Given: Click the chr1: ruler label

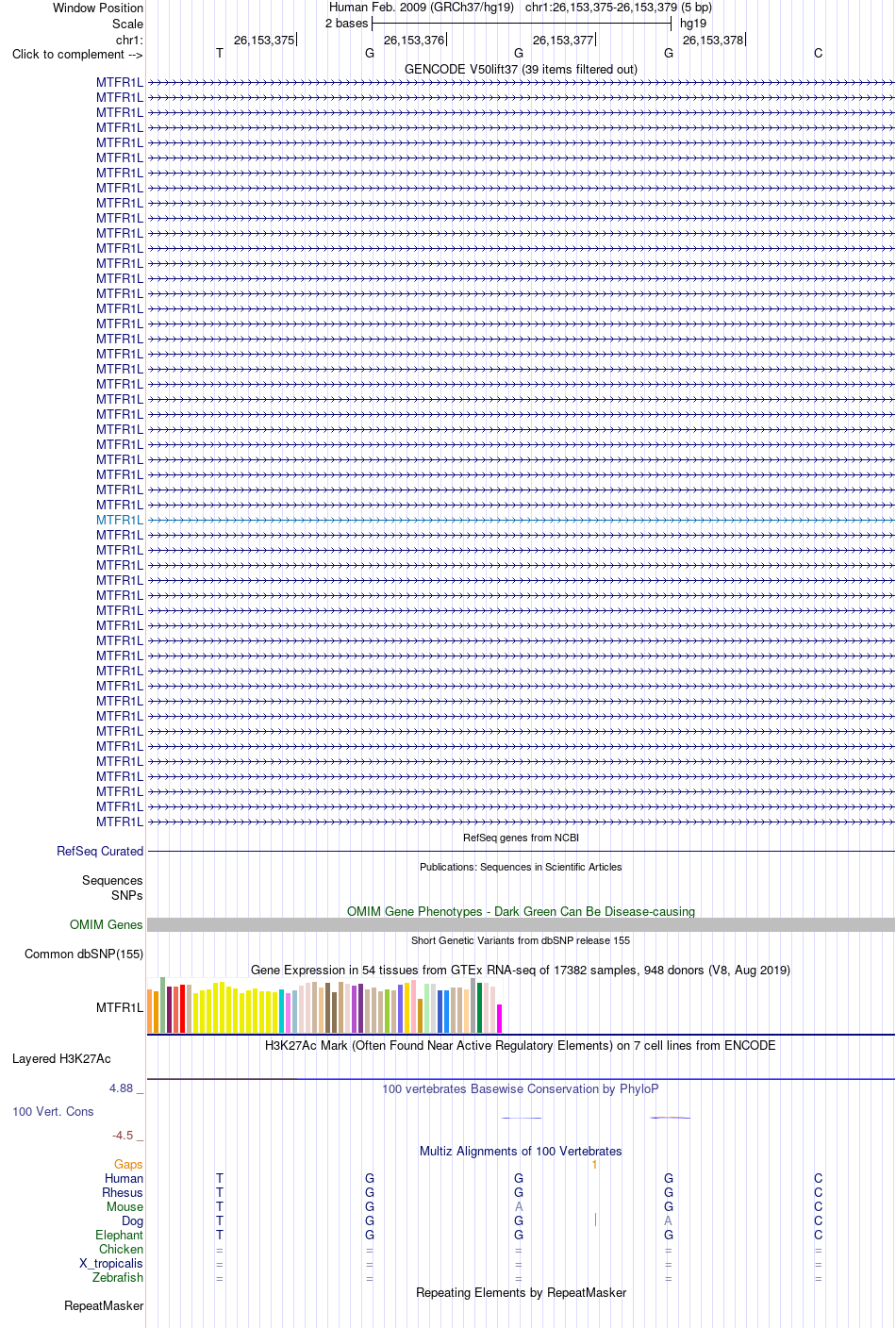Looking at the screenshot, I should point(129,40).
